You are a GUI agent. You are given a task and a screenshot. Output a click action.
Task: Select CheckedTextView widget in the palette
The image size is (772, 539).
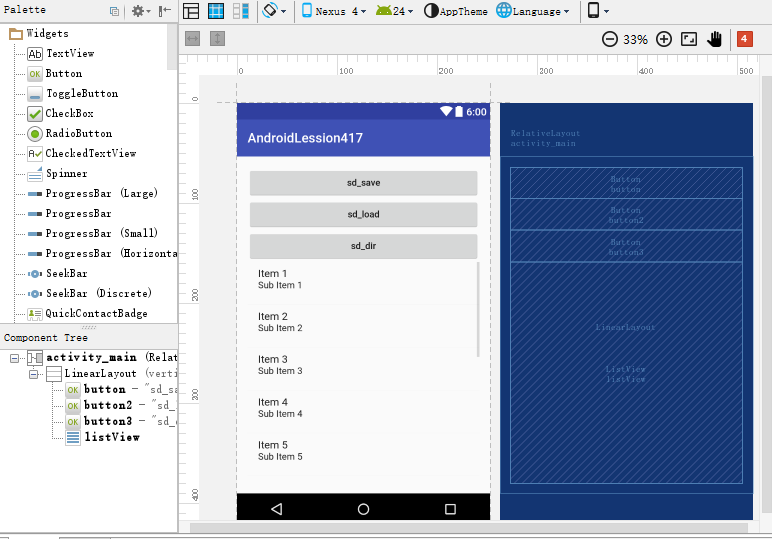tap(81, 154)
